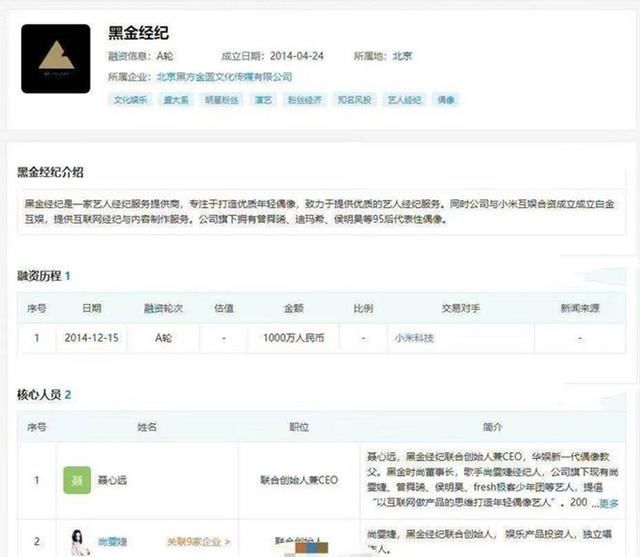Viewport: 640px width, 557px height.
Task: Click the 2014-12-15 date cell
Action: (91, 338)
